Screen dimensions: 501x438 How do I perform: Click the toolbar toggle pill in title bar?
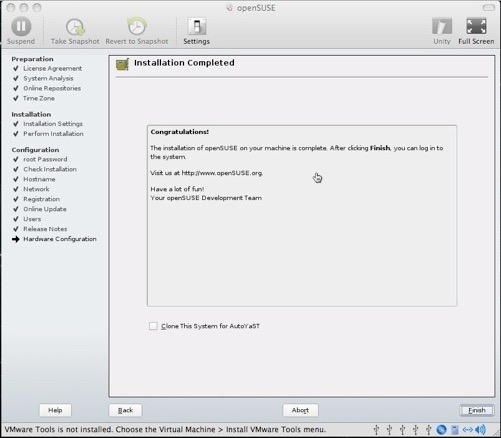489,7
